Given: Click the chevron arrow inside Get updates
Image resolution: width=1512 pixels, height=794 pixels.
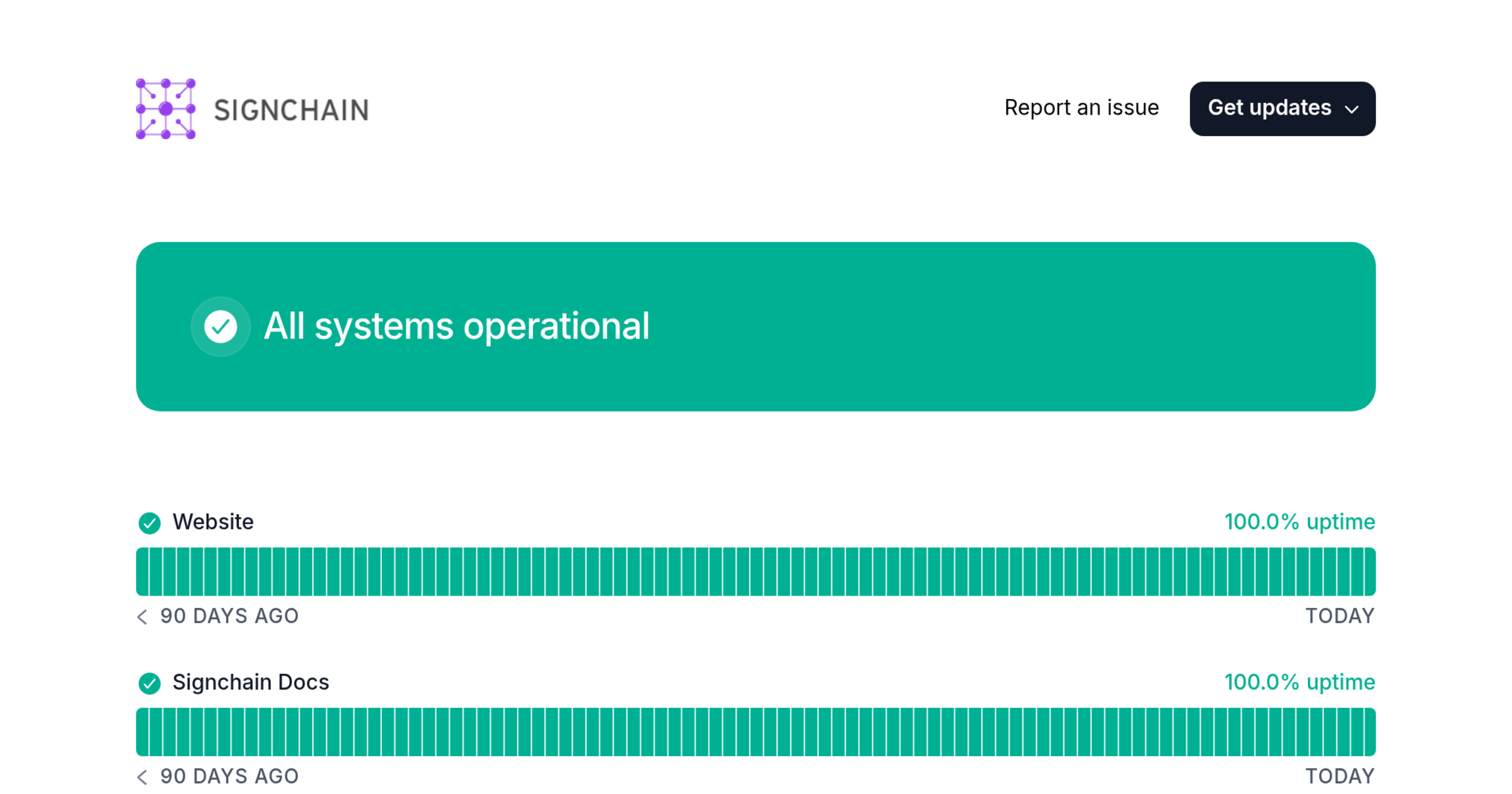Looking at the screenshot, I should tap(1351, 110).
